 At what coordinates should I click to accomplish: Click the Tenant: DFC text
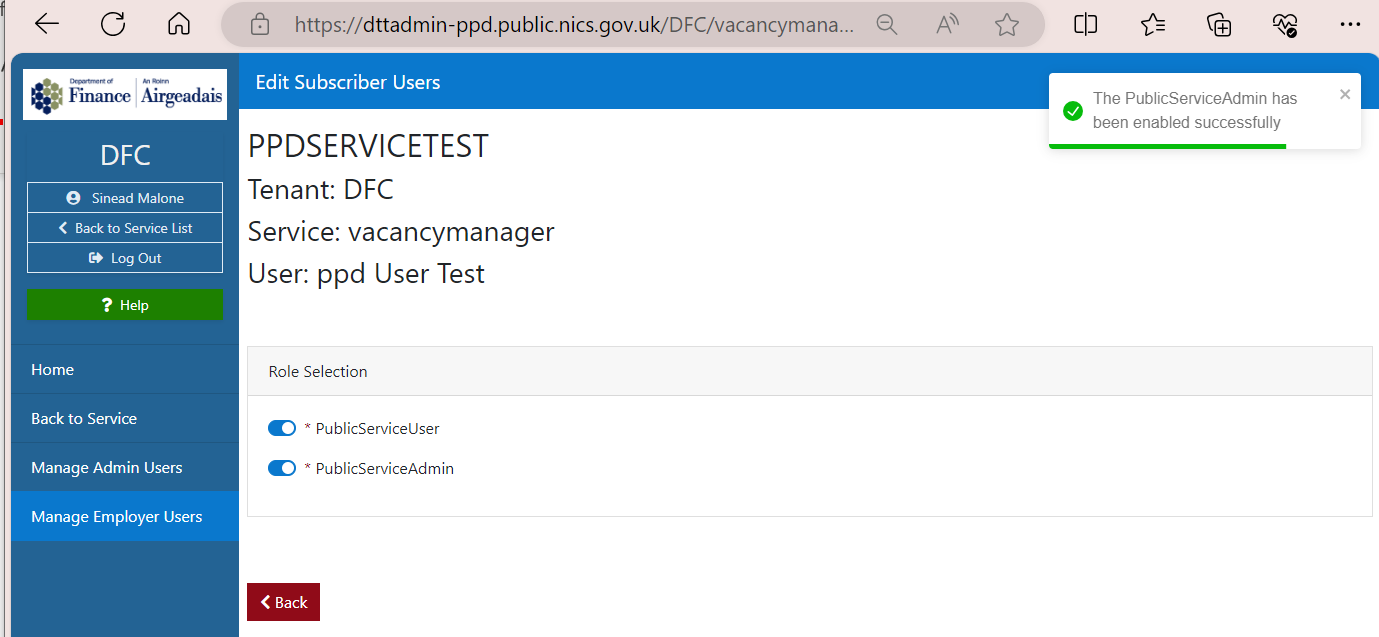coord(321,189)
